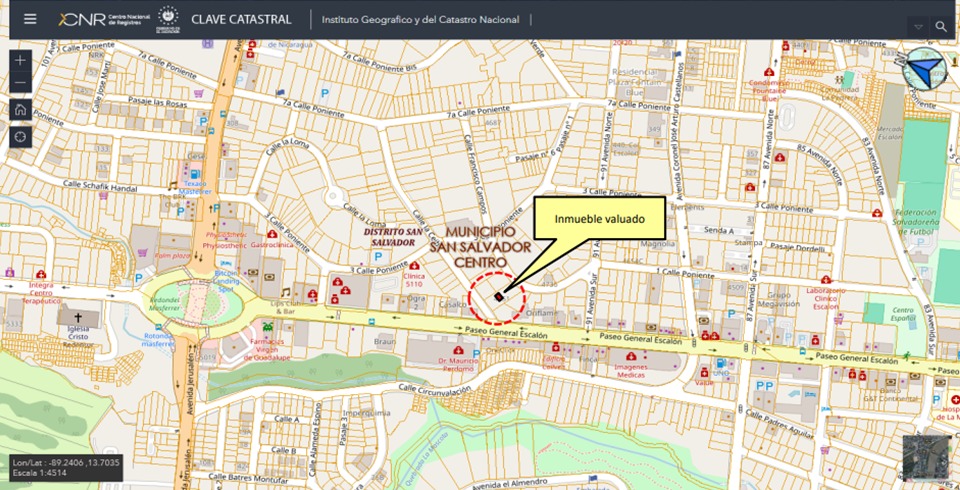960x490 pixels.
Task: Click the CNR Centro Nacional de Registros logo
Action: point(100,19)
